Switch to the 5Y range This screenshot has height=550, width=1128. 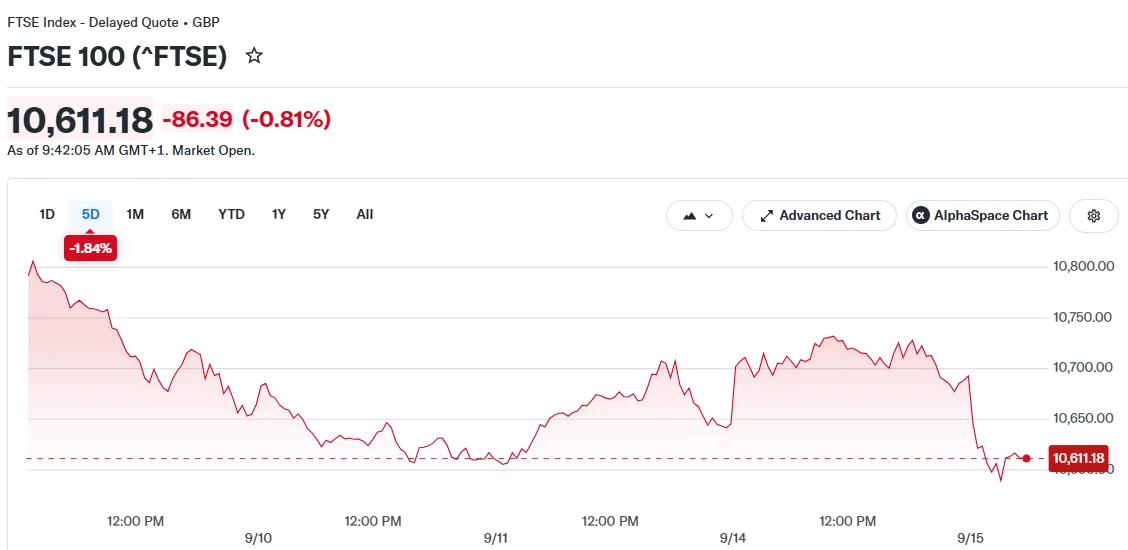pos(321,214)
